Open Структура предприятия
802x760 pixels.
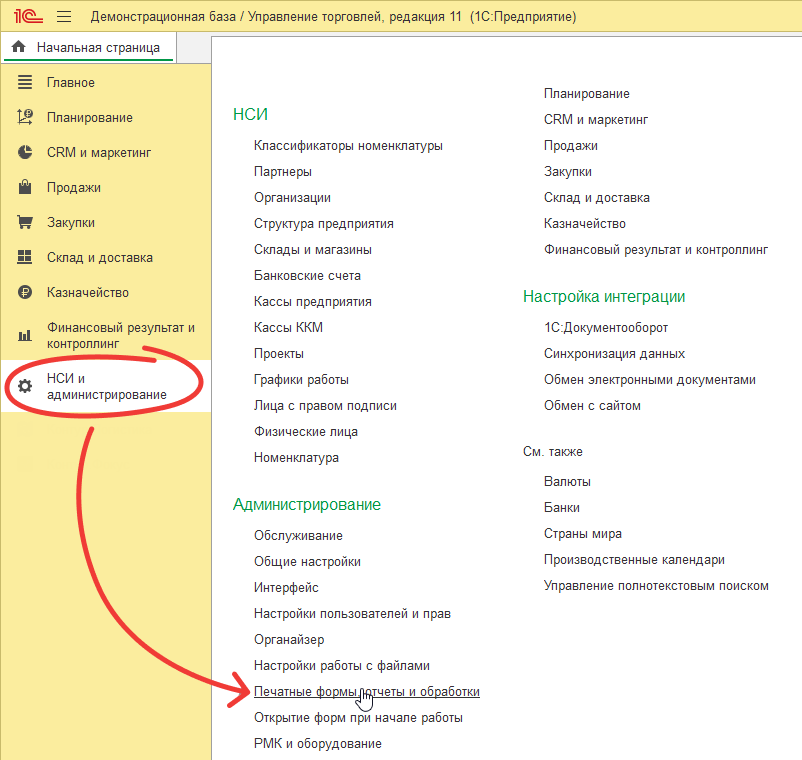point(324,223)
